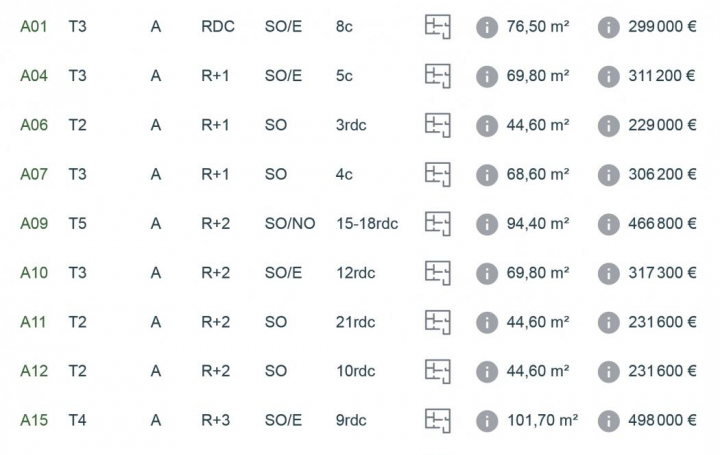Open lot A10 details

coord(34,273)
